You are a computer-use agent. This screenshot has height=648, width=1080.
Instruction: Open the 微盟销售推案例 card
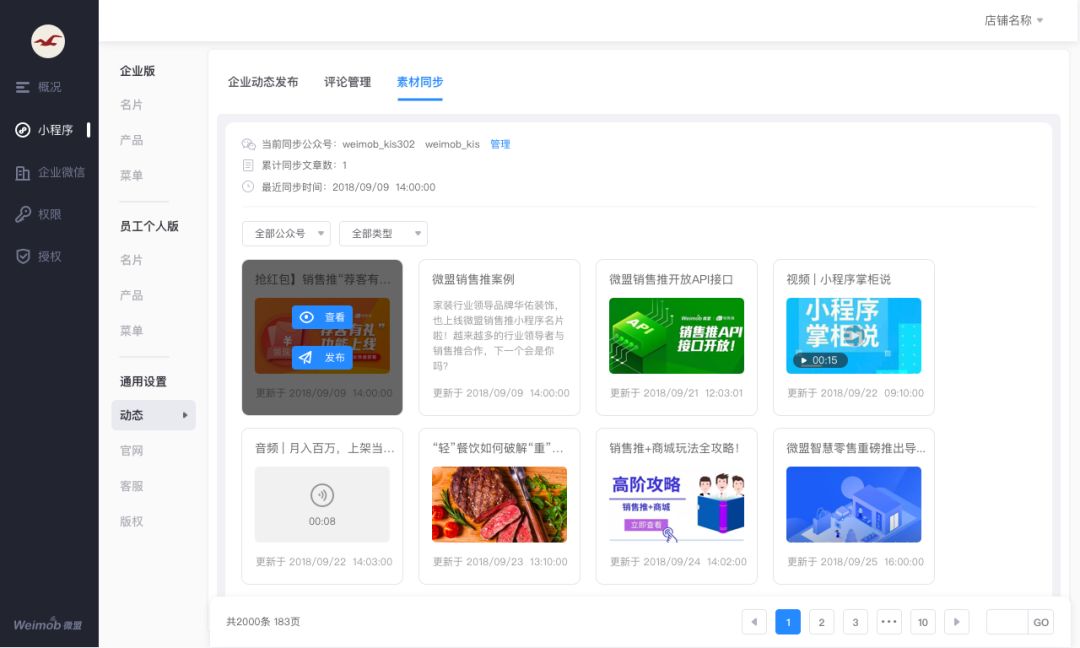499,337
